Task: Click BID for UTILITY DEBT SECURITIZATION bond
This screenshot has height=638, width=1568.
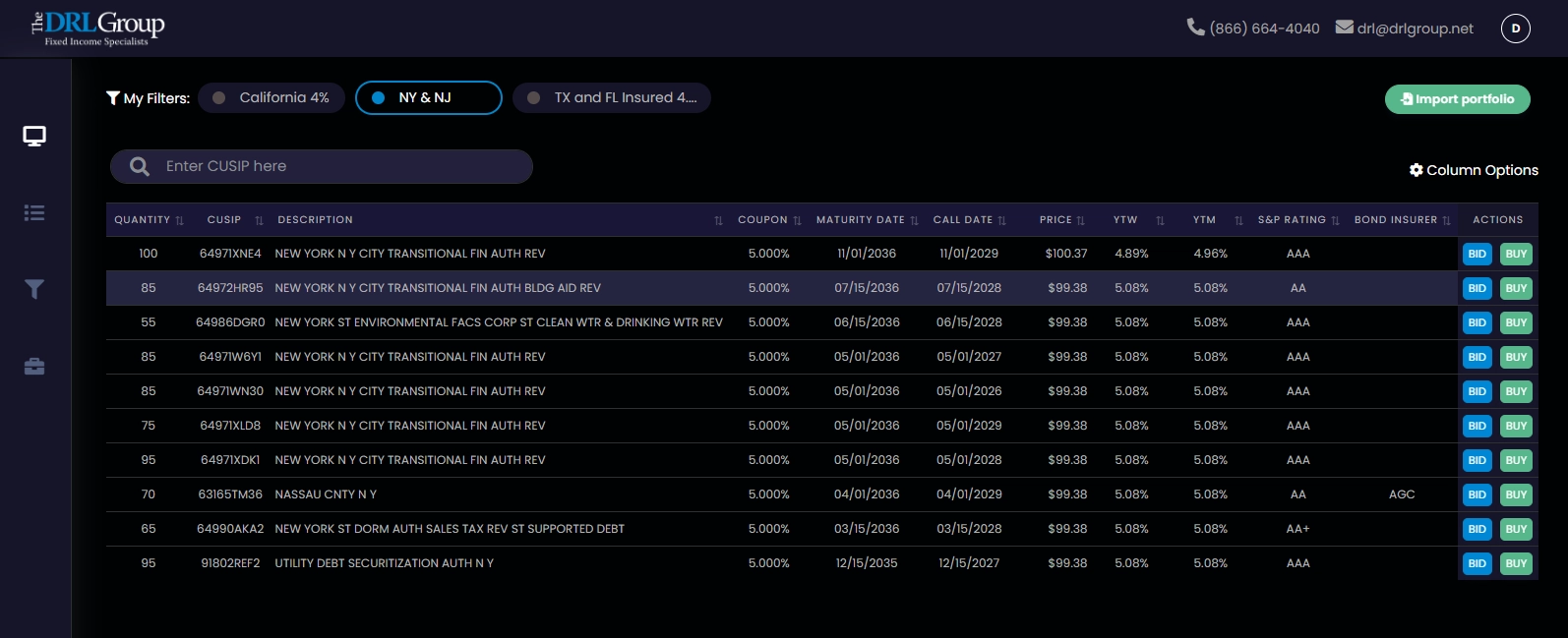Action: (x=1477, y=563)
